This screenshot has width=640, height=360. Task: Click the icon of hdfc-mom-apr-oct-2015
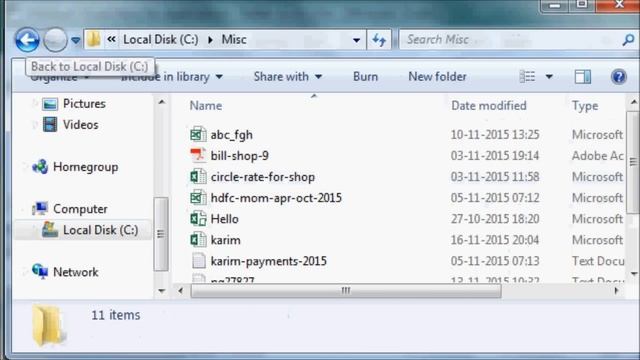(198, 198)
